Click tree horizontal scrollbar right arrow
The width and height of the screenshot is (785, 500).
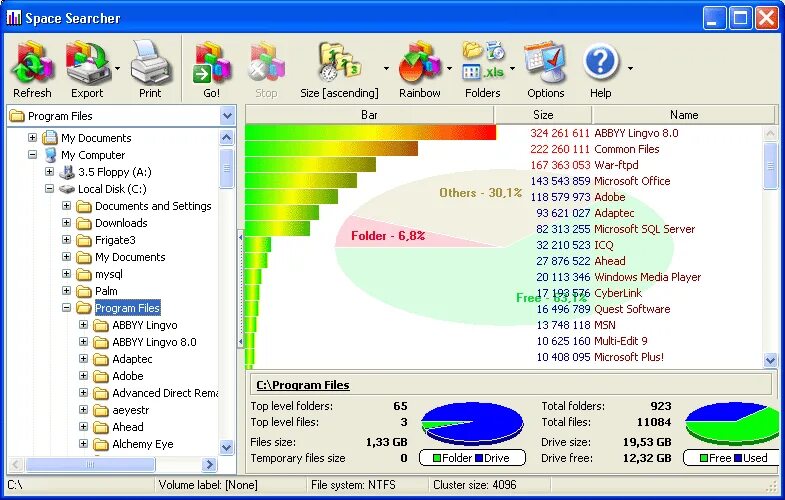point(210,464)
